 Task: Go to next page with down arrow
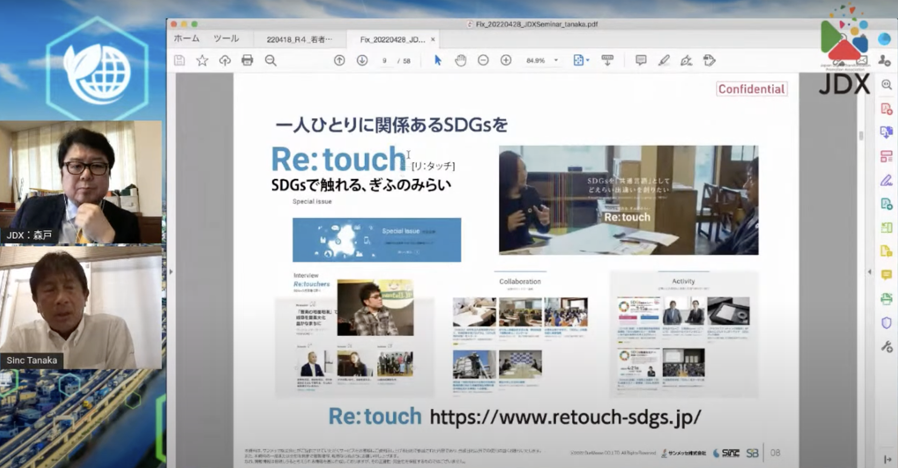362,60
